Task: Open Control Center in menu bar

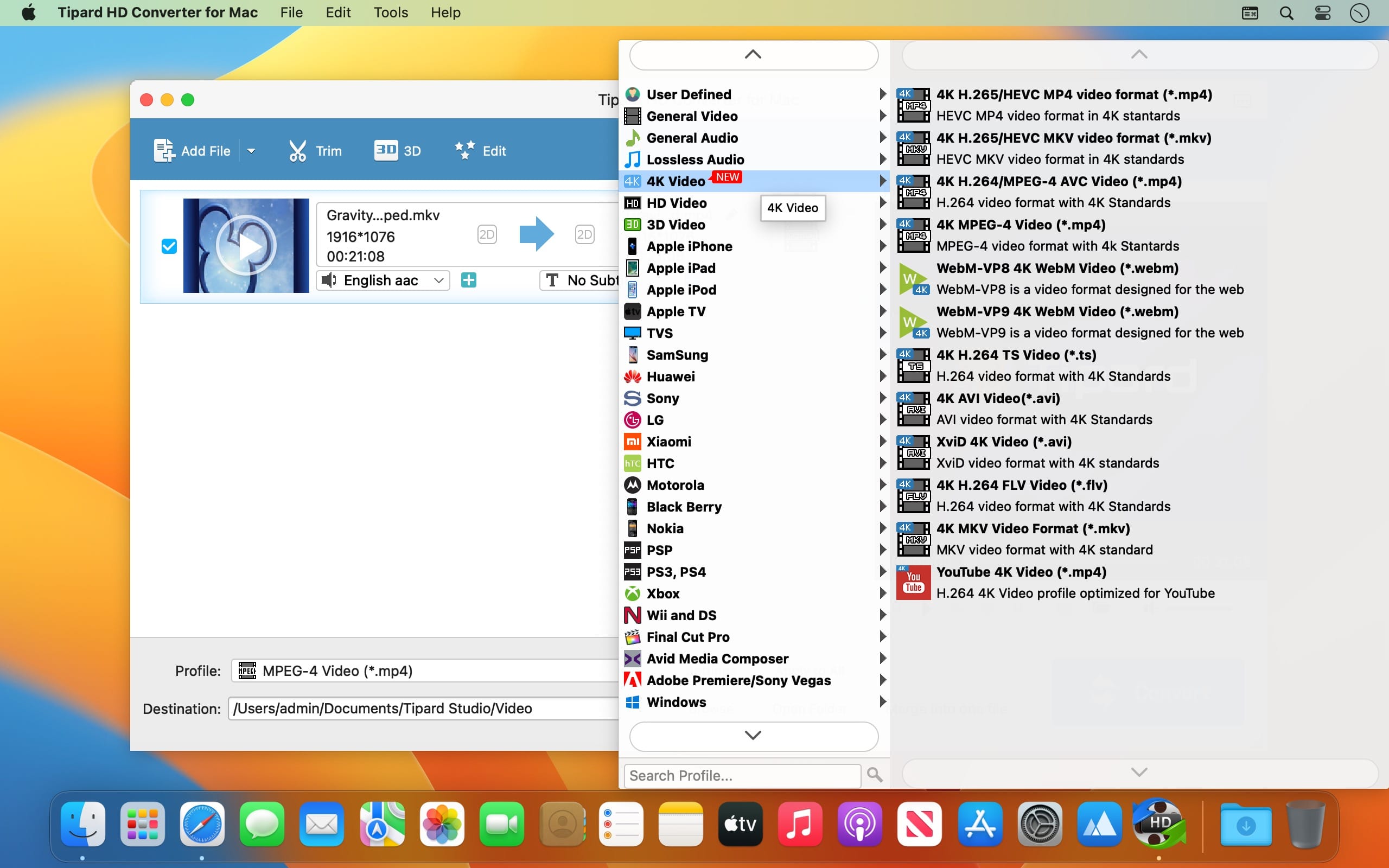Action: click(1323, 12)
